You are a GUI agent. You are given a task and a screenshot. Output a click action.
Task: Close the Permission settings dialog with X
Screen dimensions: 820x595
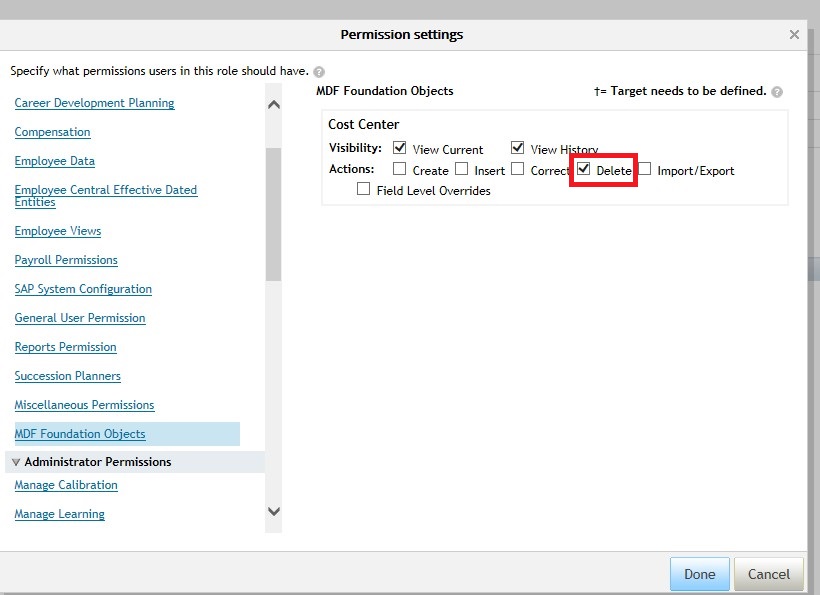tap(794, 35)
